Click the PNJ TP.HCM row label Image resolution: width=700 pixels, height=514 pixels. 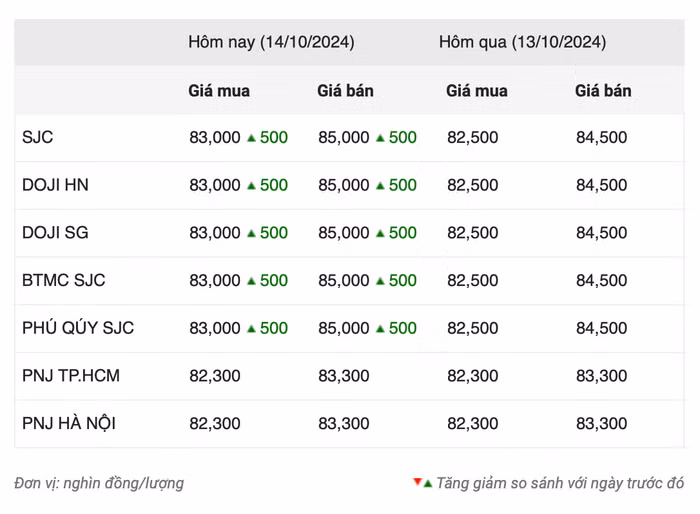[70, 376]
